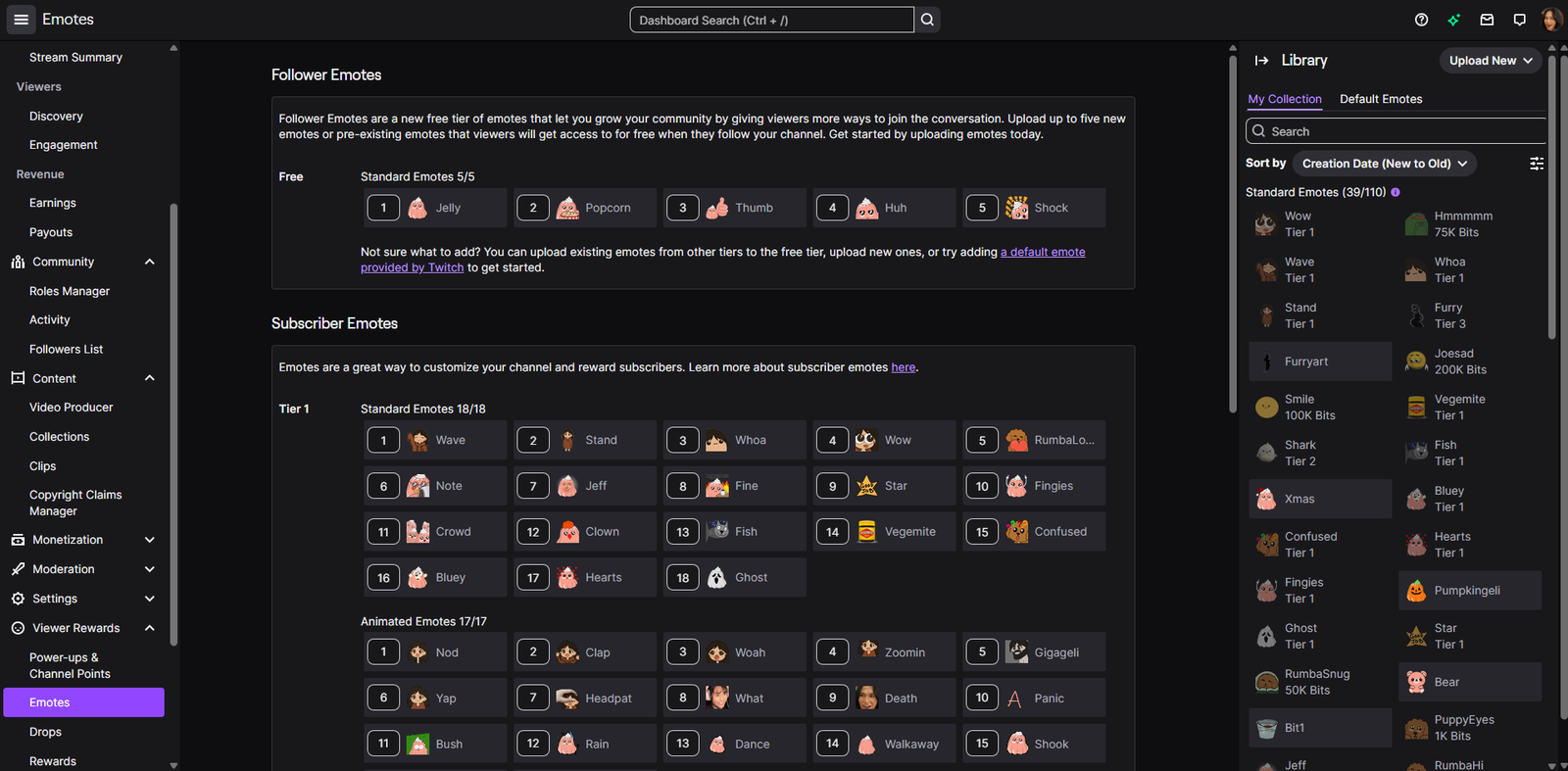Click the Library panel scrollbar

[x=1551, y=196]
